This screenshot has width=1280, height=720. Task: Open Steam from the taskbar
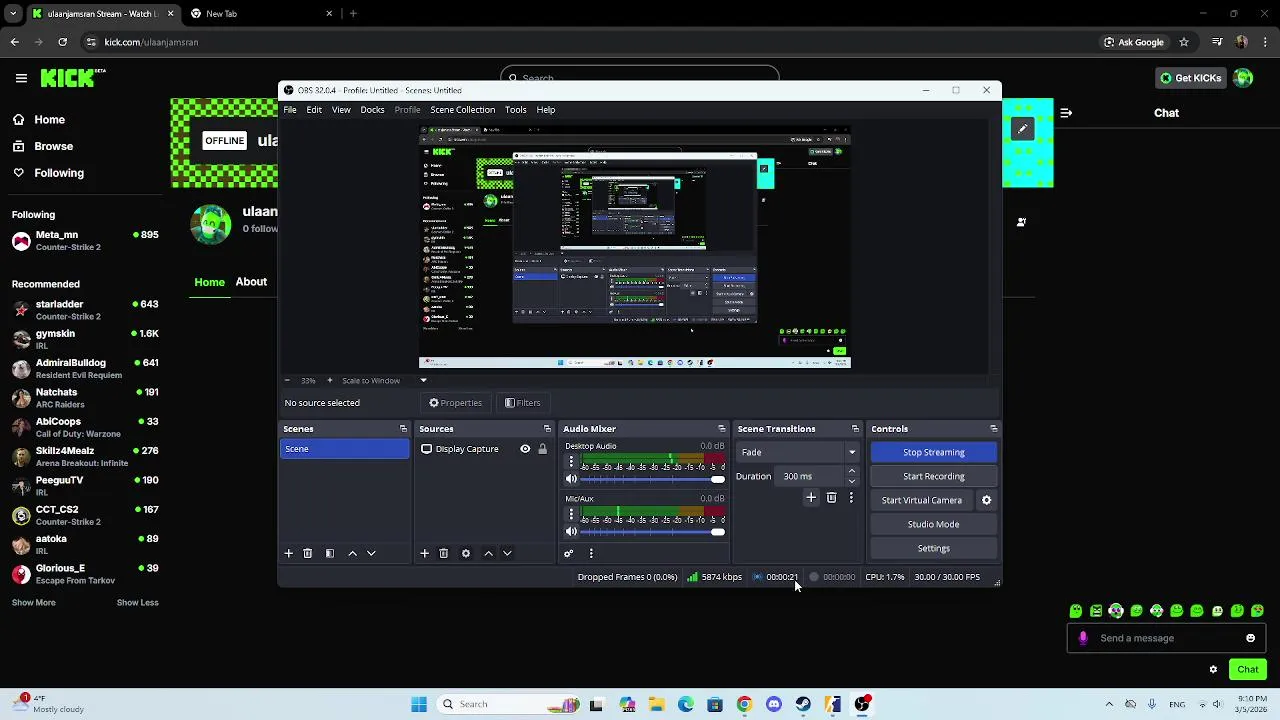click(803, 704)
